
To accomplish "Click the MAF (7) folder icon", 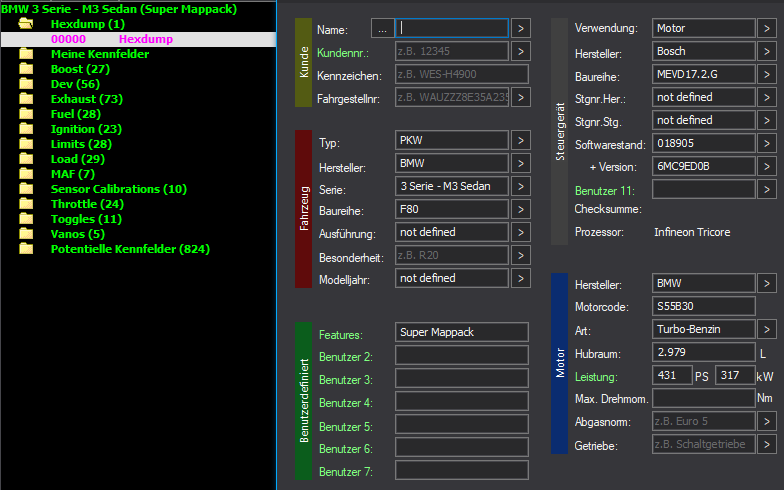I will pos(26,174).
